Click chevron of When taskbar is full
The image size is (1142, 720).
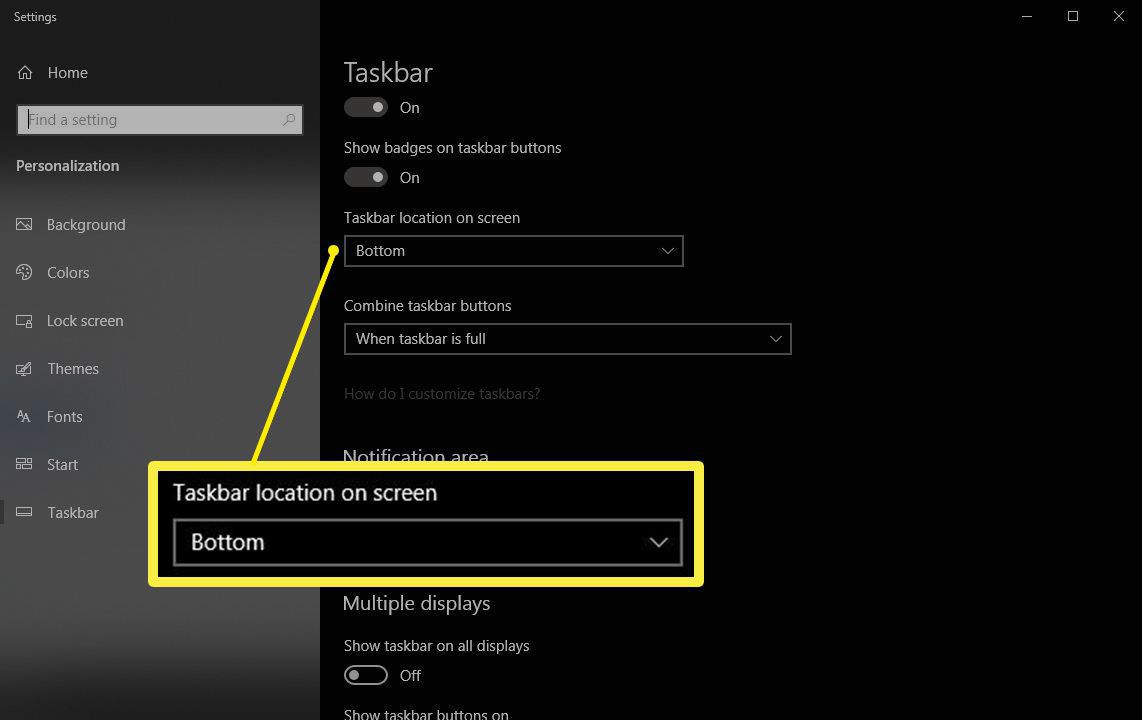pos(776,339)
